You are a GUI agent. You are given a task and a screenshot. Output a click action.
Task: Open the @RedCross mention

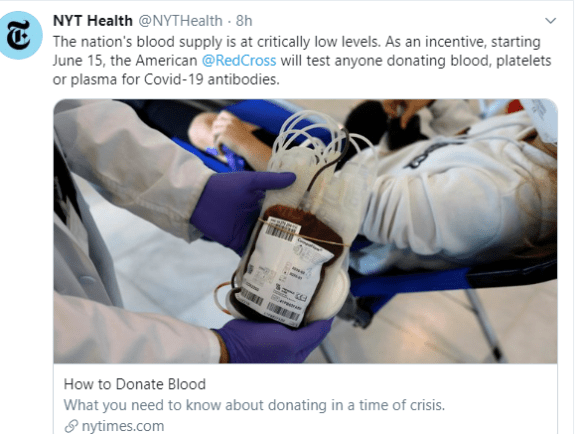pyautogui.click(x=239, y=60)
